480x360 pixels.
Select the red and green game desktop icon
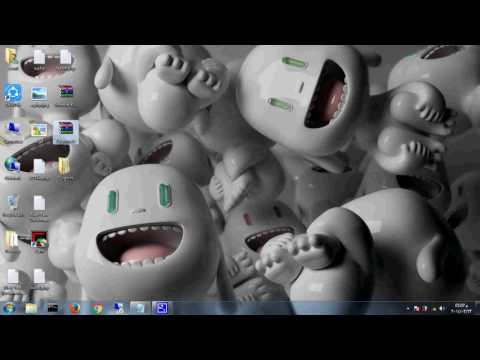[x=39, y=239]
